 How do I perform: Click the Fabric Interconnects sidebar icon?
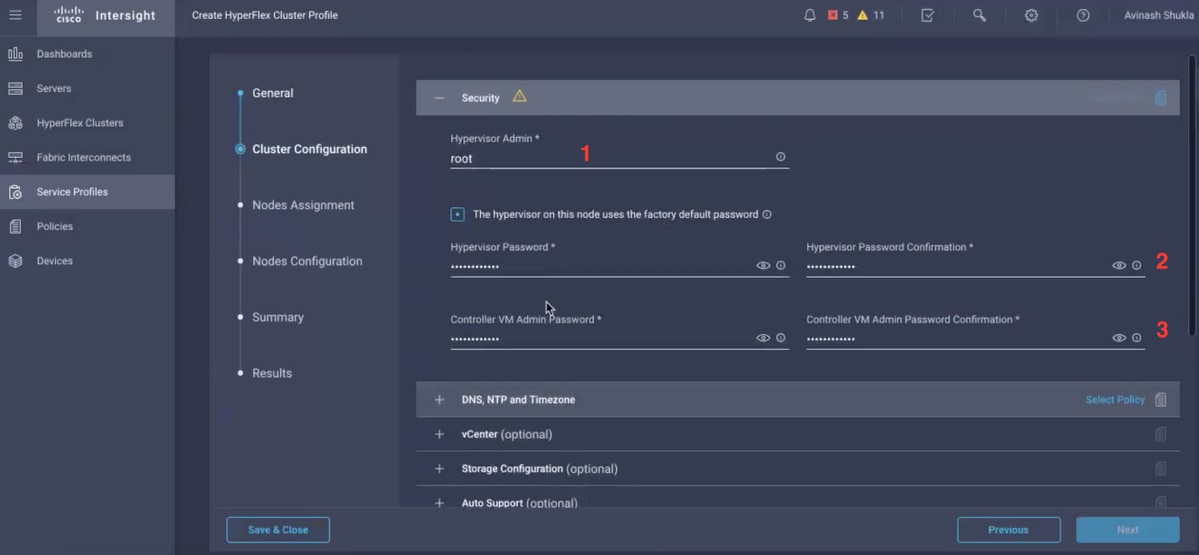coord(15,157)
